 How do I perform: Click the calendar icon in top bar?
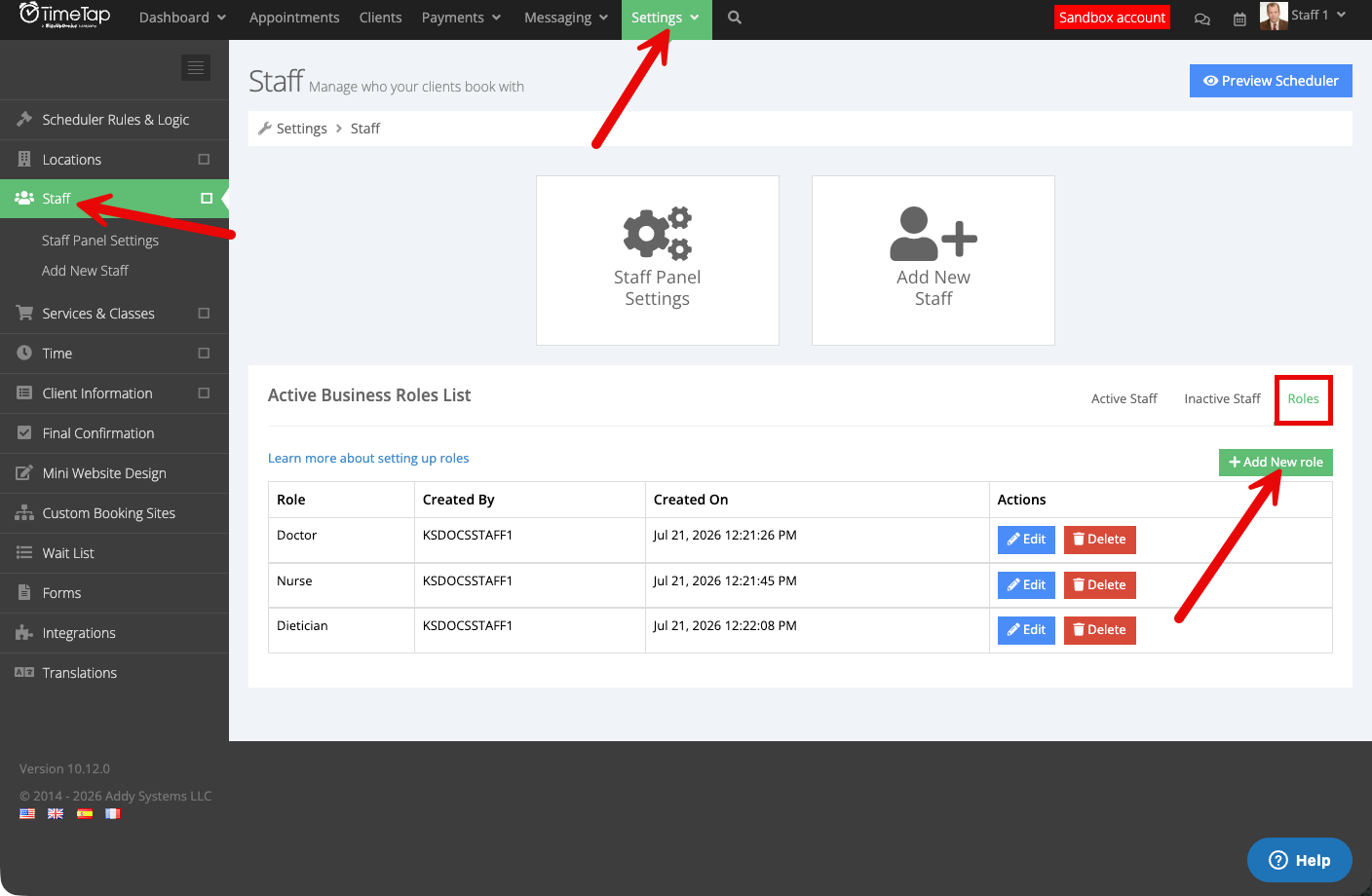coord(1239,19)
